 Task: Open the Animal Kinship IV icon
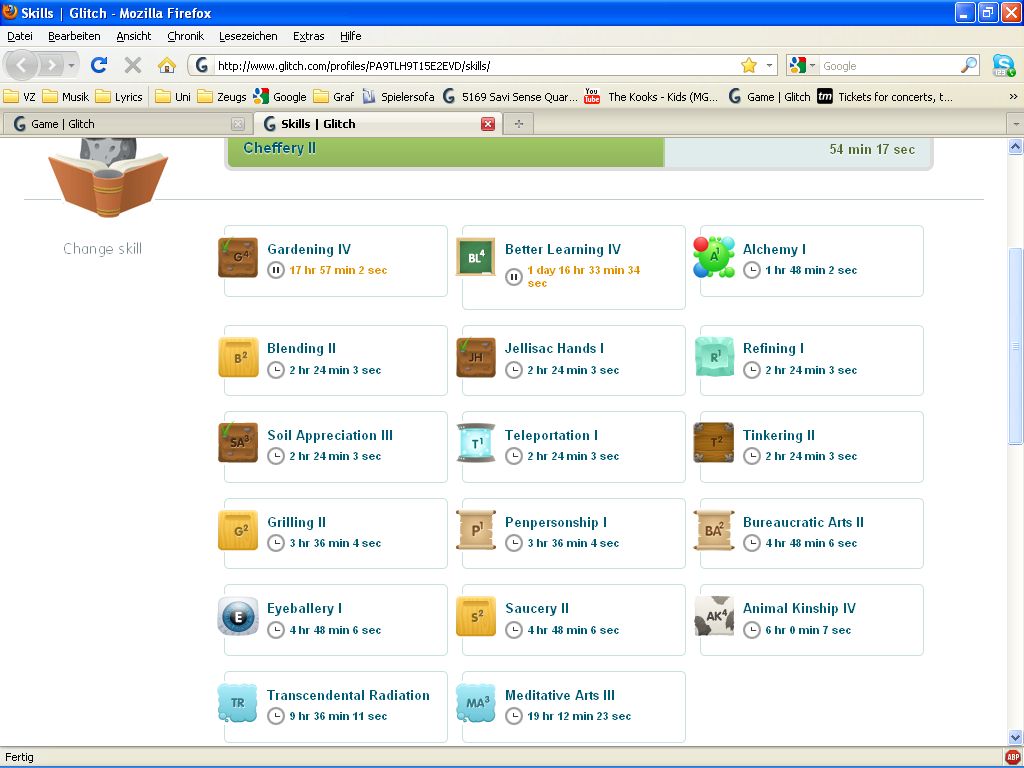pyautogui.click(x=713, y=616)
